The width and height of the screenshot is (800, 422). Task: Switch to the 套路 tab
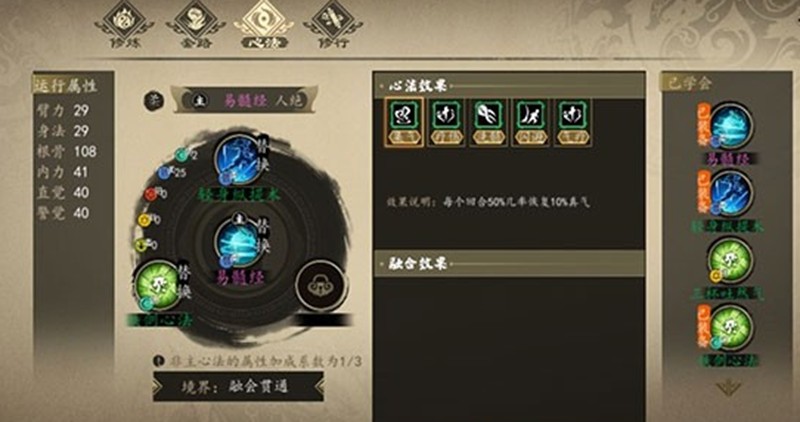[x=195, y=25]
